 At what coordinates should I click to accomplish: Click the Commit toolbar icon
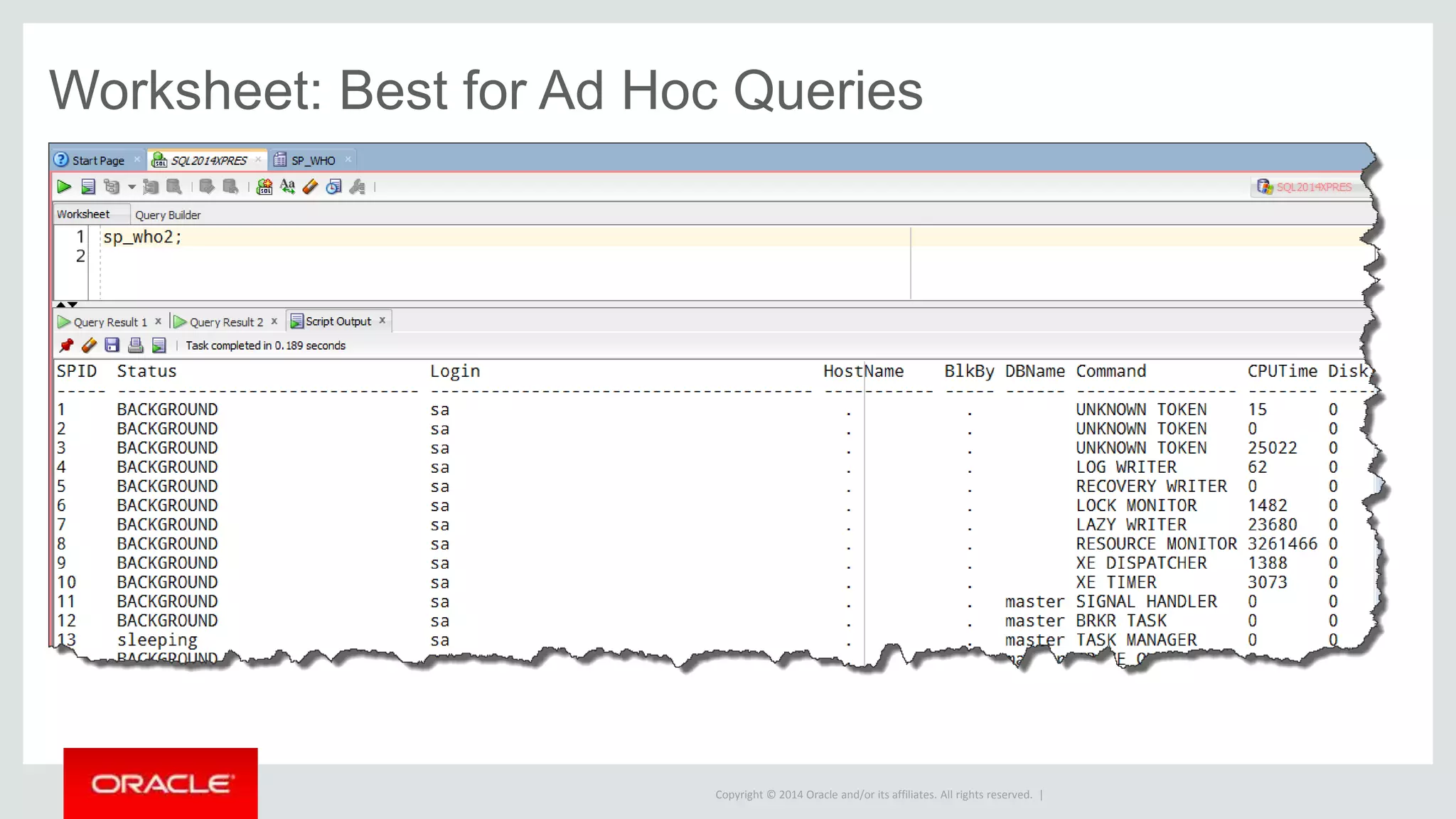tap(207, 187)
